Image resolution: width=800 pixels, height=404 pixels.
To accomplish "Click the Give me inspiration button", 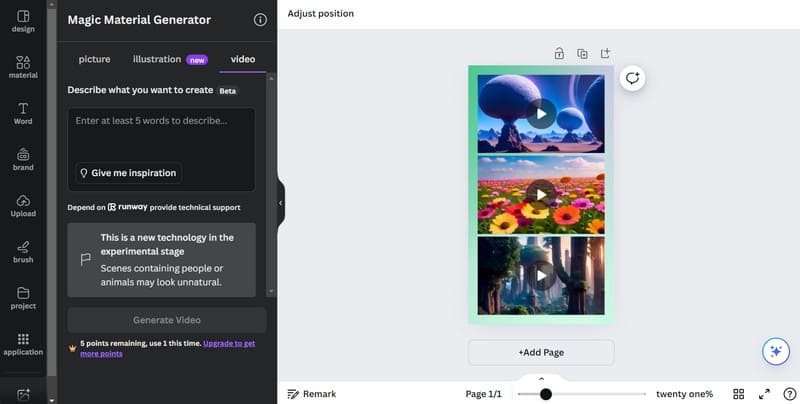I will [x=127, y=173].
